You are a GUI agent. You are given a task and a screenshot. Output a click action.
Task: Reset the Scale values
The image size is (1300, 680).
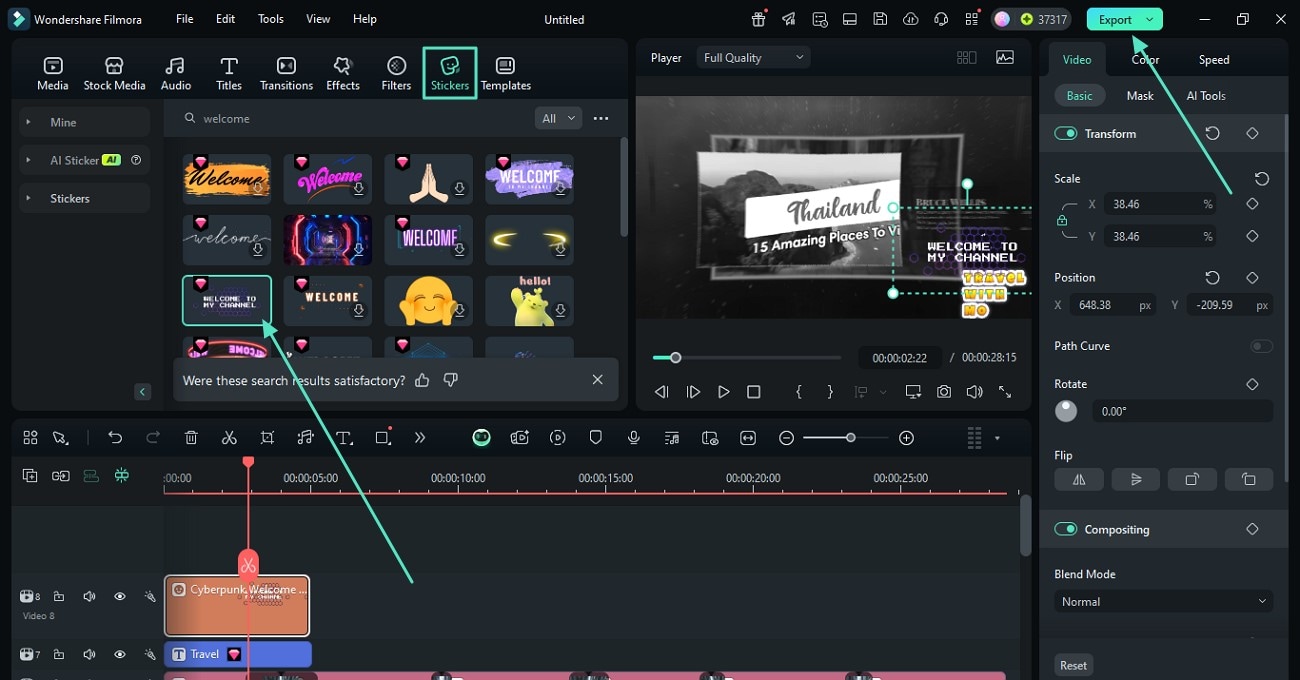click(x=1262, y=179)
